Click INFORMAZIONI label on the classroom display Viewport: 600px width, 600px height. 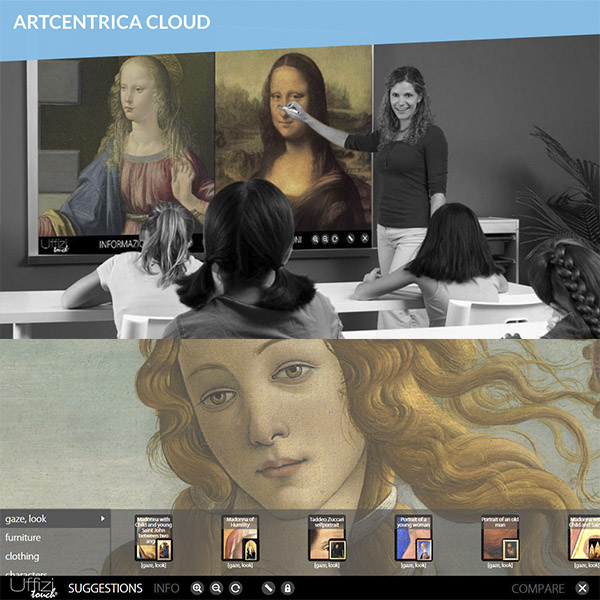[x=121, y=244]
